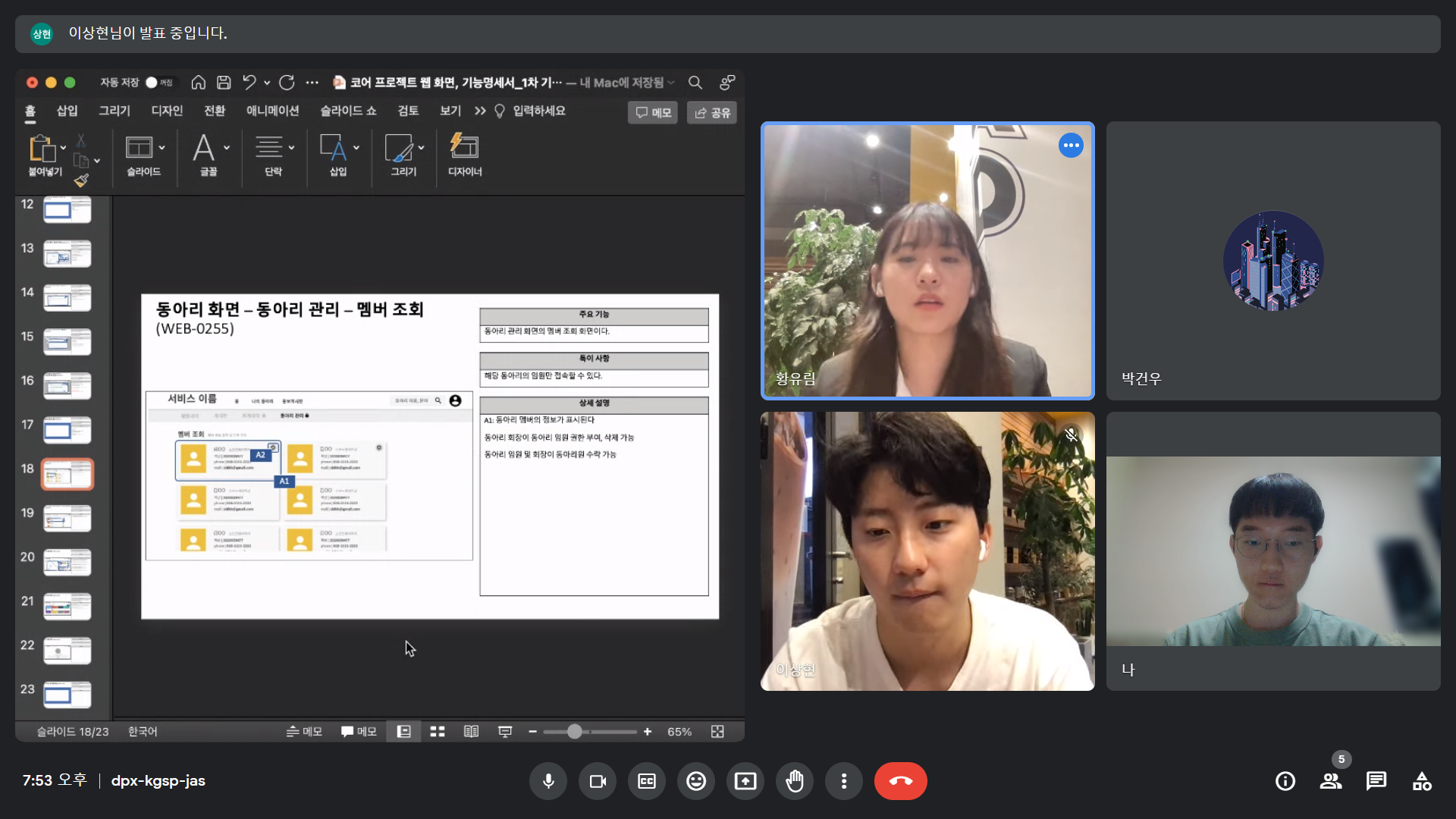The image size is (1456, 819).
Task: Raise hand in the meeting
Action: pos(795,781)
